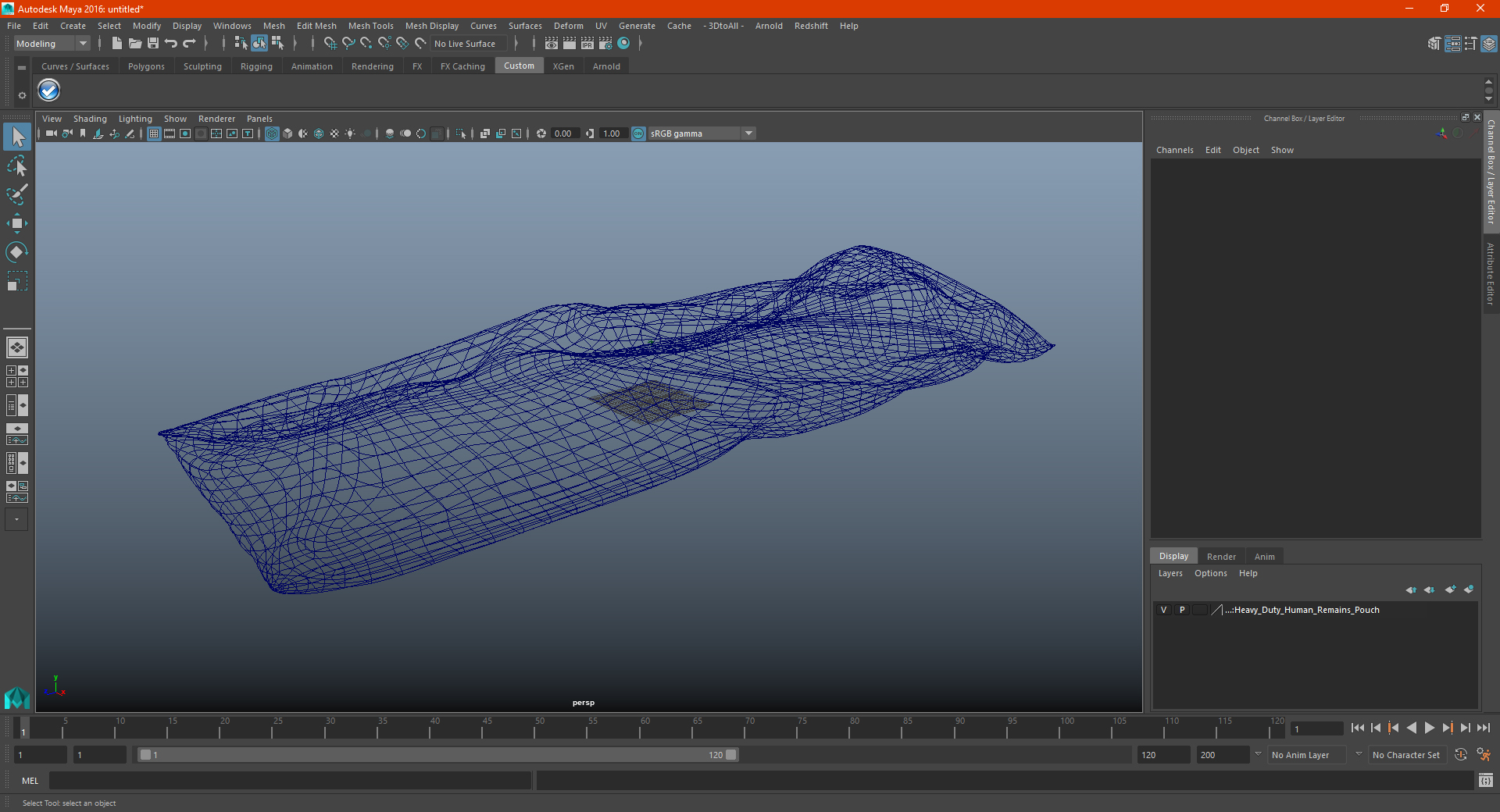Toggle use all lights bulb icon
The height and width of the screenshot is (812, 1500).
[350, 134]
